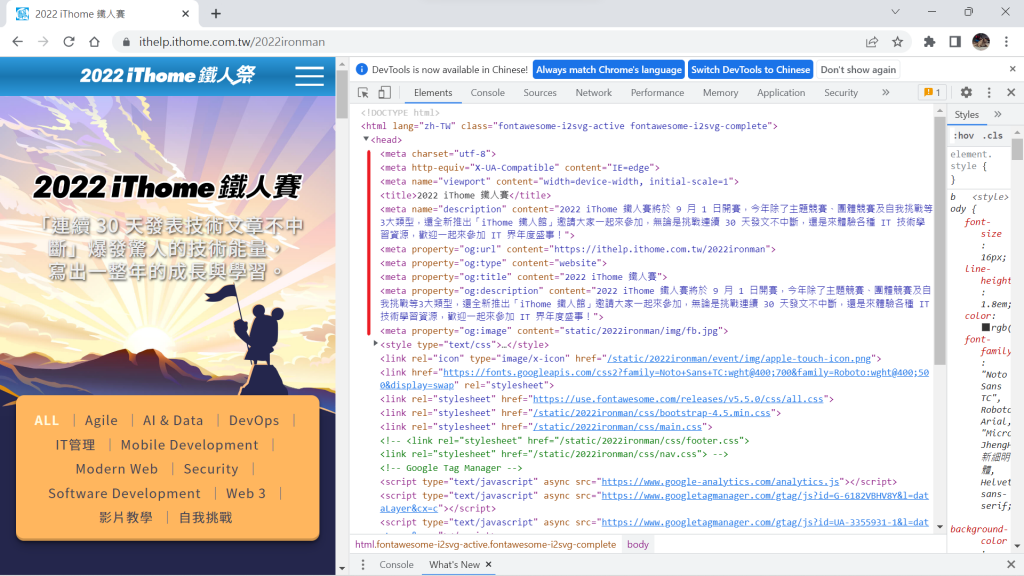The height and width of the screenshot is (576, 1024).
Task: Show more Styles pane tabs chevron
Action: (x=998, y=114)
